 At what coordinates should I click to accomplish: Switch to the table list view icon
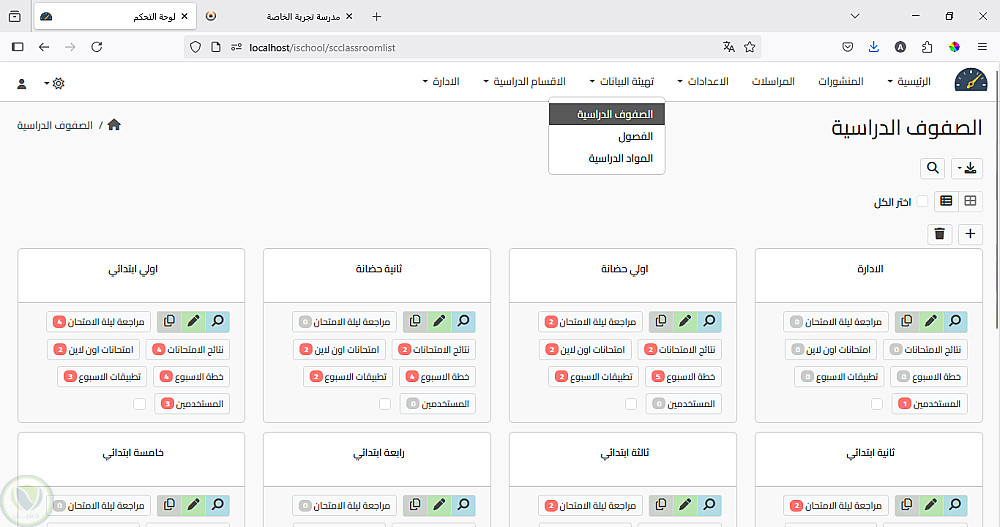coord(946,201)
